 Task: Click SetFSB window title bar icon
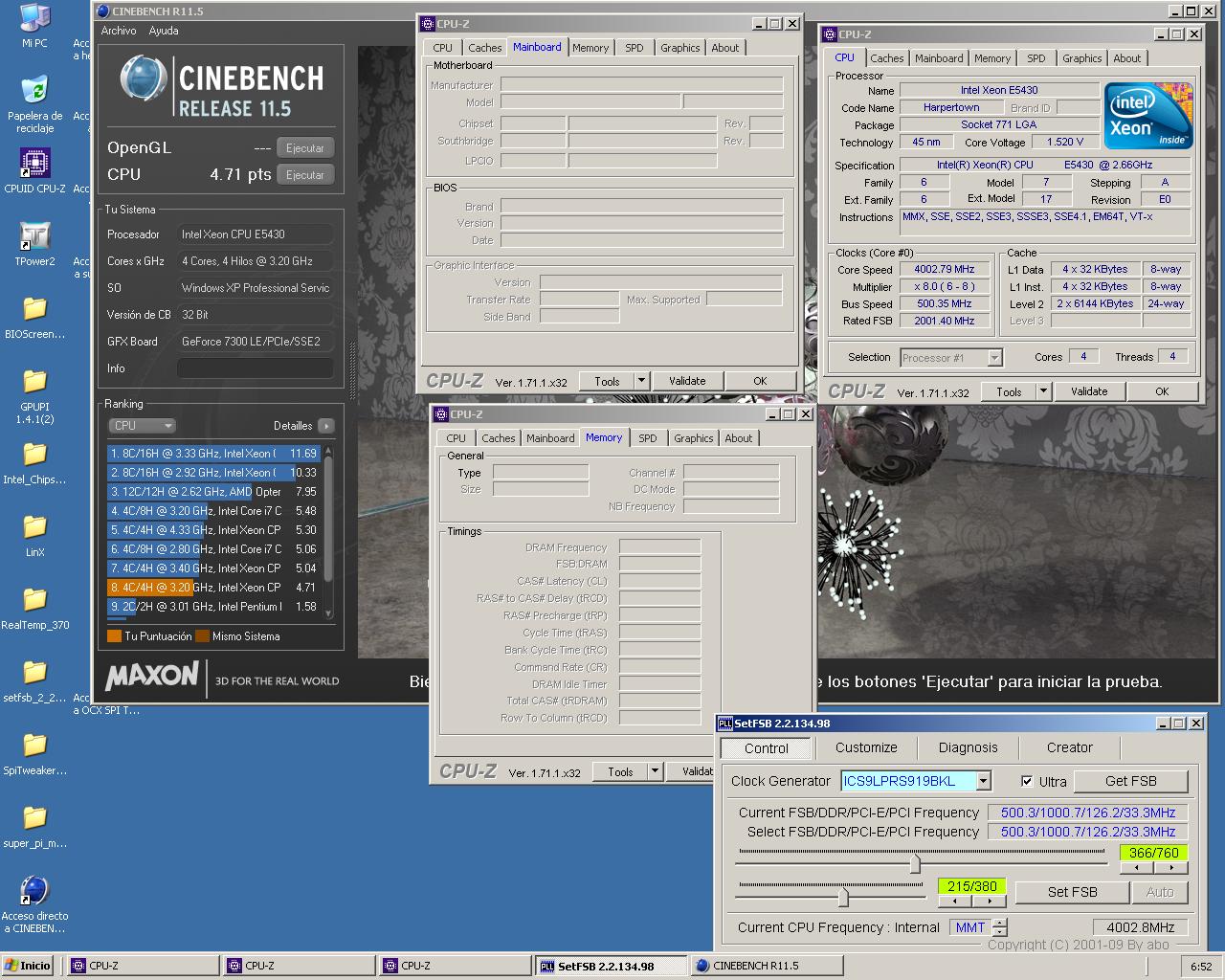coord(725,724)
